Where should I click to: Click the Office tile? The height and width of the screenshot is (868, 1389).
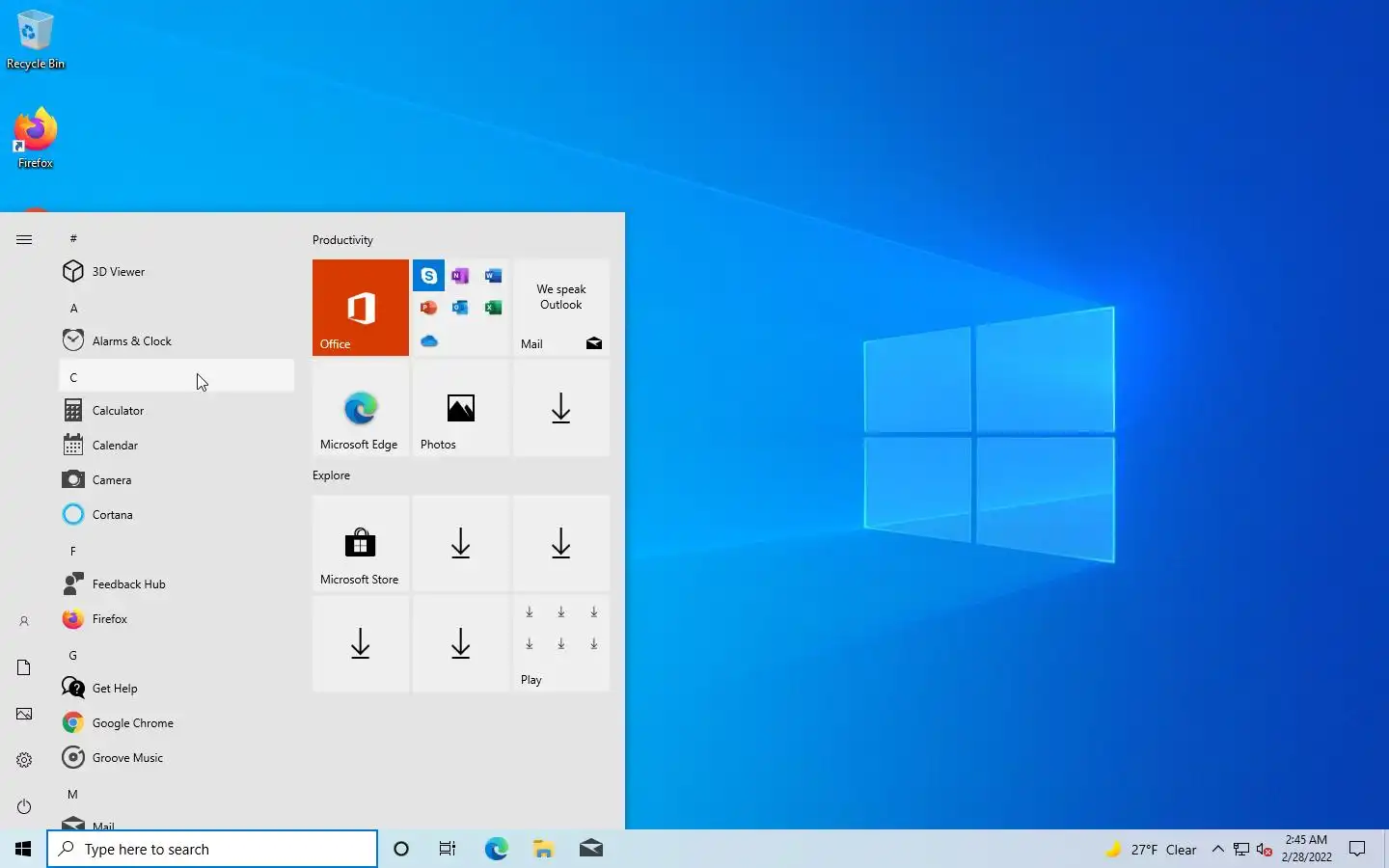(x=361, y=308)
